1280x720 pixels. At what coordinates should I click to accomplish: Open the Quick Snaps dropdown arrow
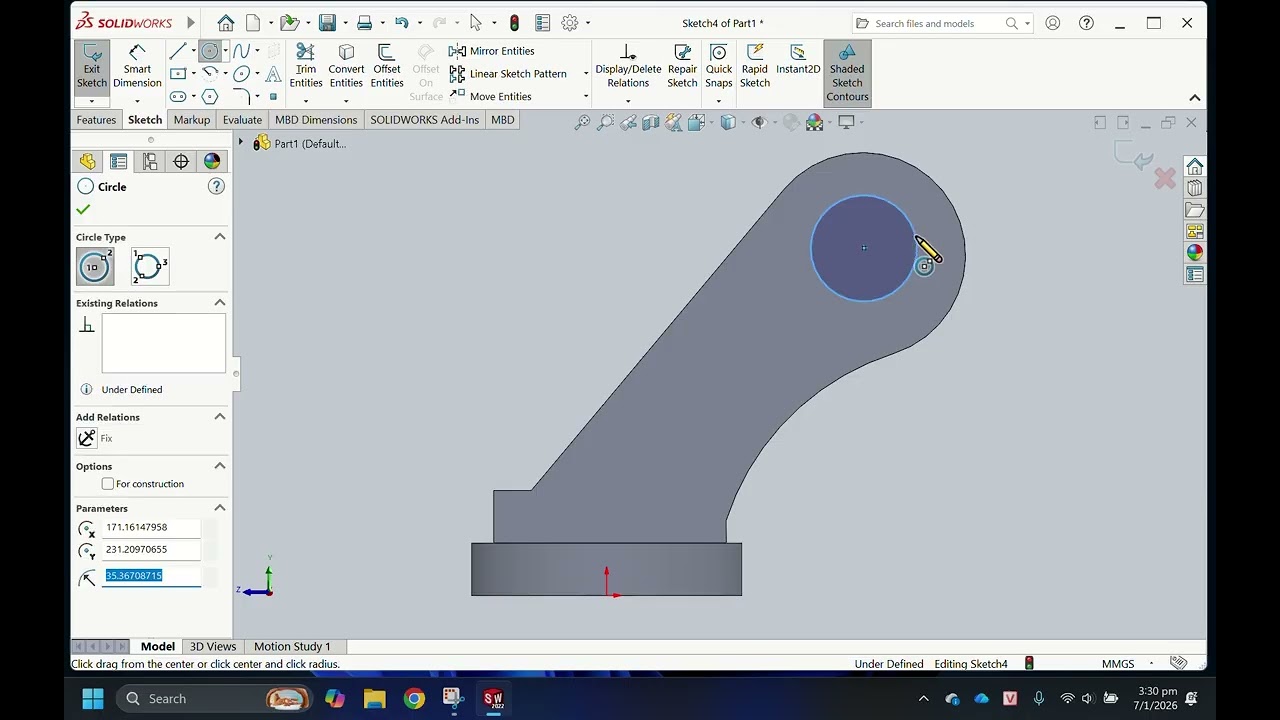pos(718,100)
